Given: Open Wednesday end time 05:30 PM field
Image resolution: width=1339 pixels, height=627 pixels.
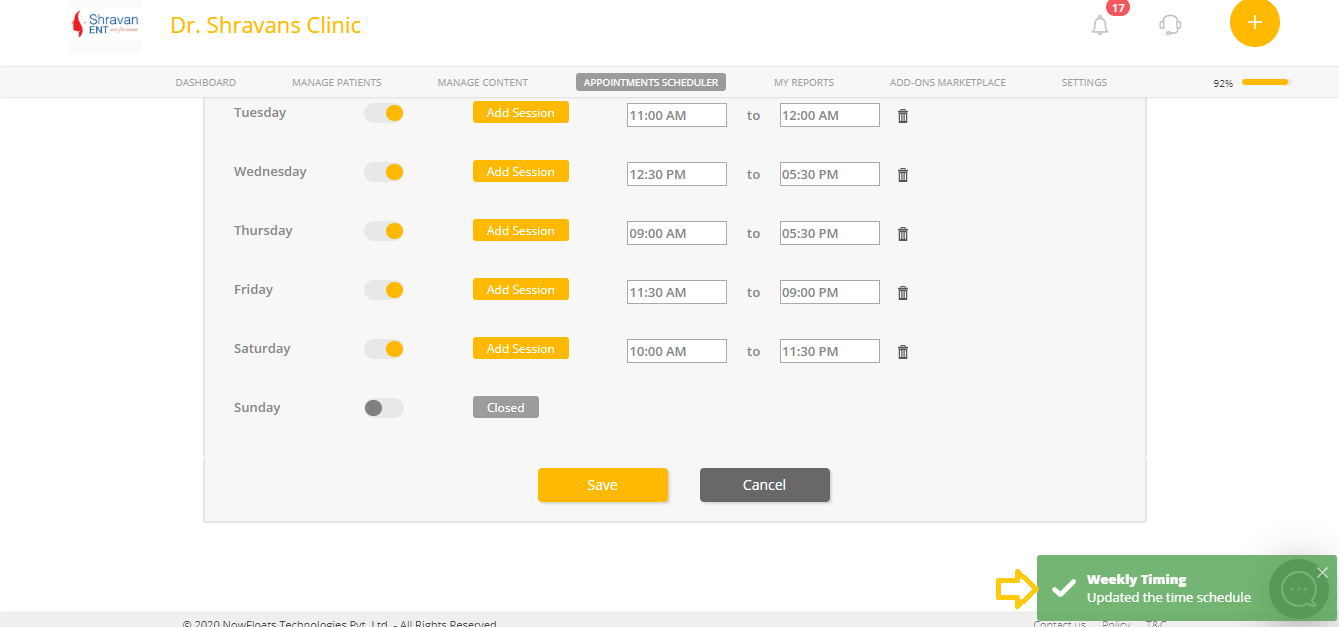Looking at the screenshot, I should [830, 174].
